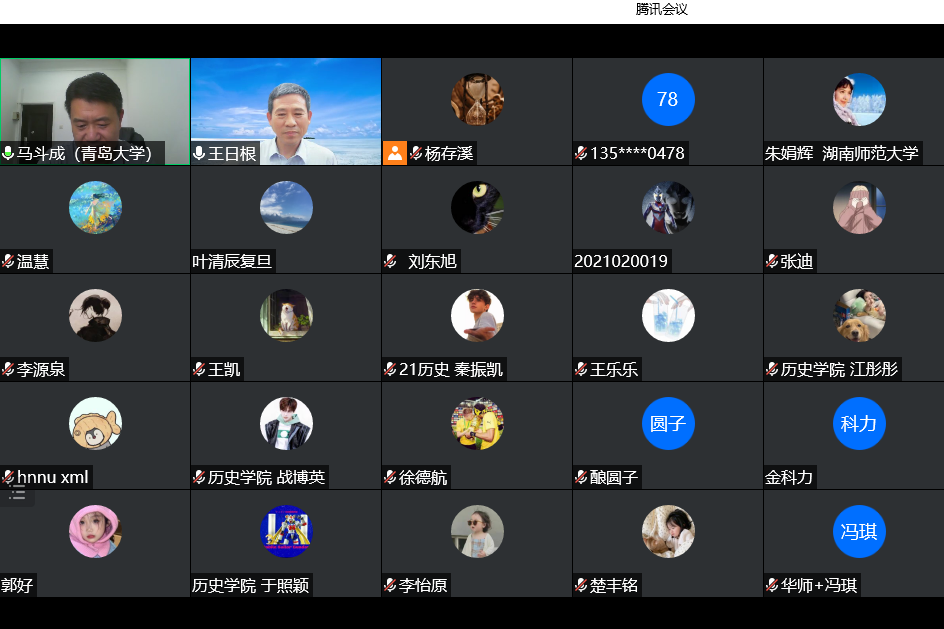
Task: Click muted mic icon beside 张迪
Action: tap(772, 261)
